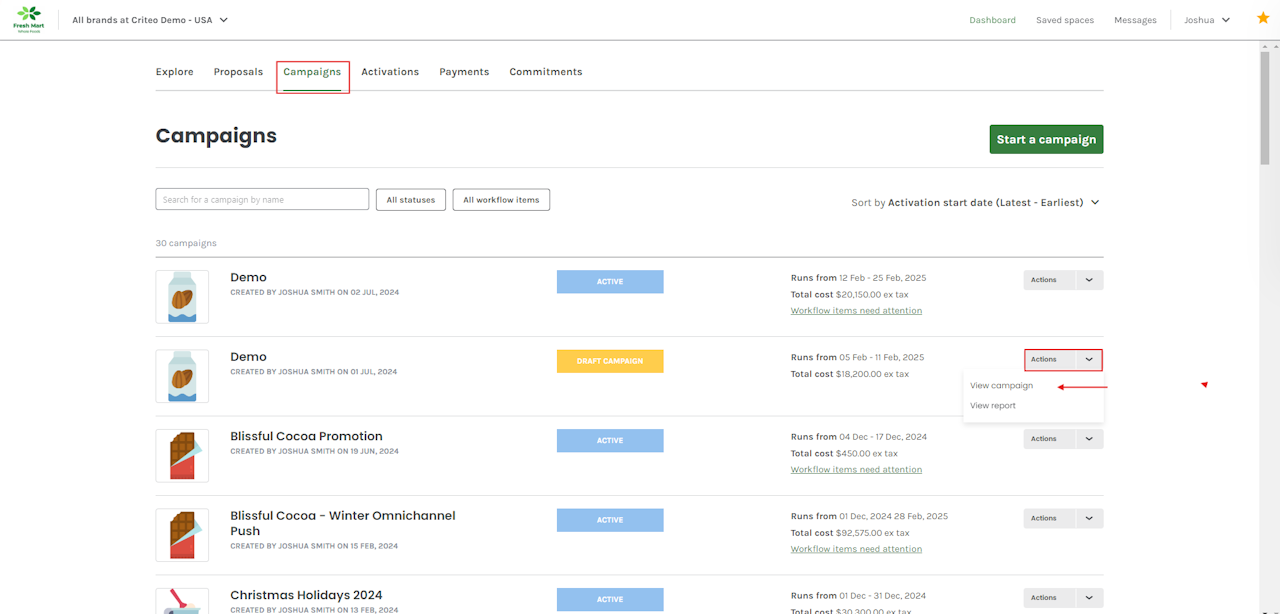Expand the Joshua user menu chevron
1280x614 pixels.
click(x=1226, y=20)
